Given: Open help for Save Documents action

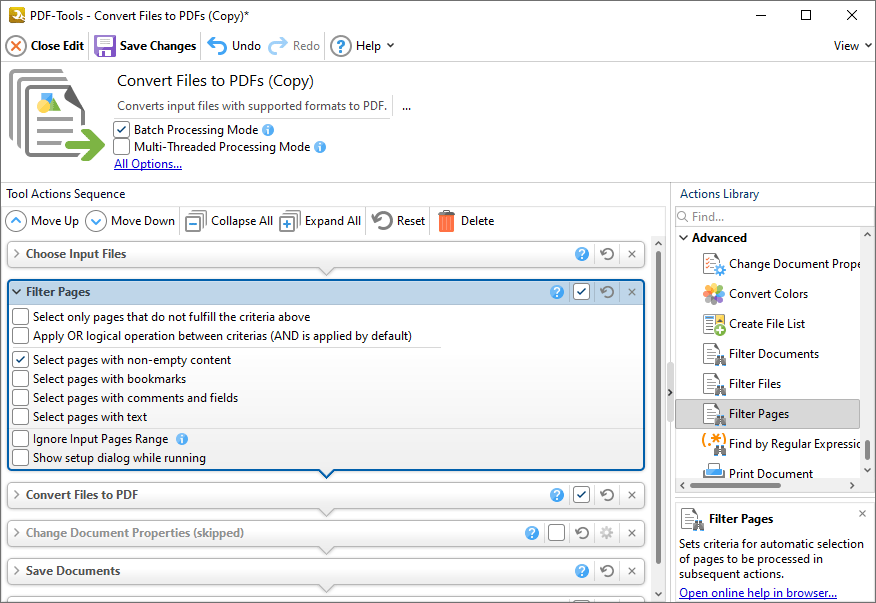Looking at the screenshot, I should coord(582,571).
